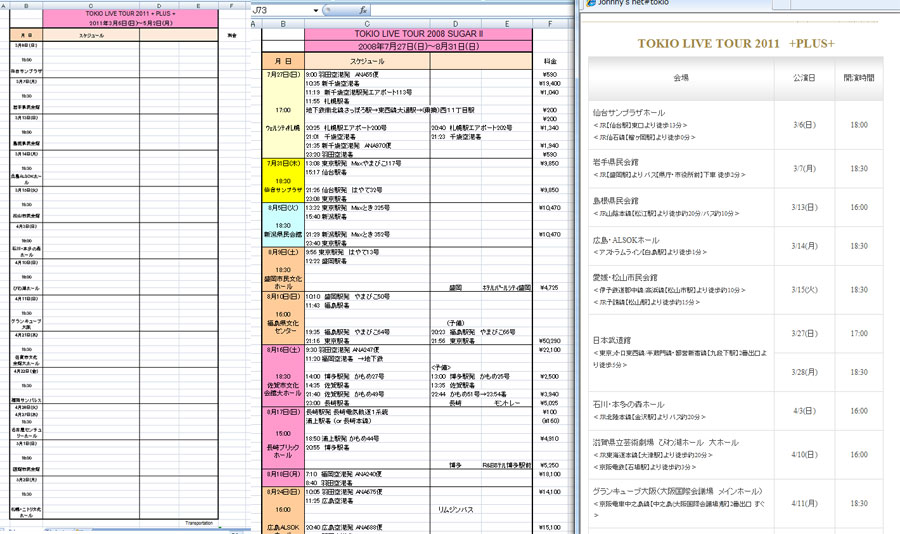Click the 公演日 column header on web page
The width and height of the screenshot is (900, 534).
[804, 78]
